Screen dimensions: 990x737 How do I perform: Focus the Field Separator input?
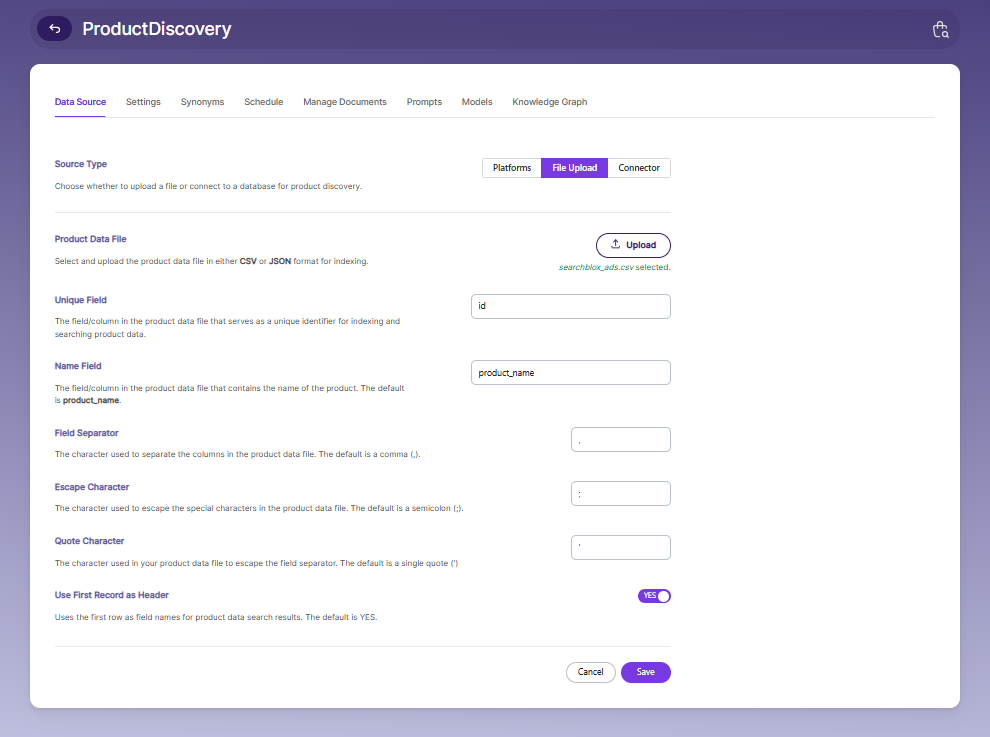(621, 440)
